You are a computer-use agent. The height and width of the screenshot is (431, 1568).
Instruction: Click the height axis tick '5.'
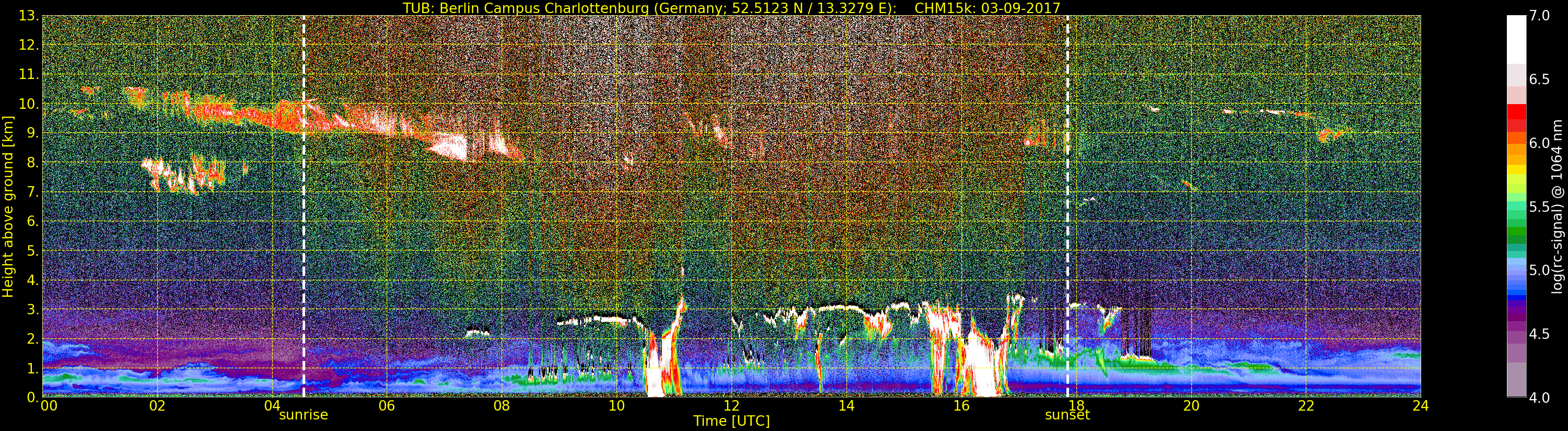click(x=33, y=251)
